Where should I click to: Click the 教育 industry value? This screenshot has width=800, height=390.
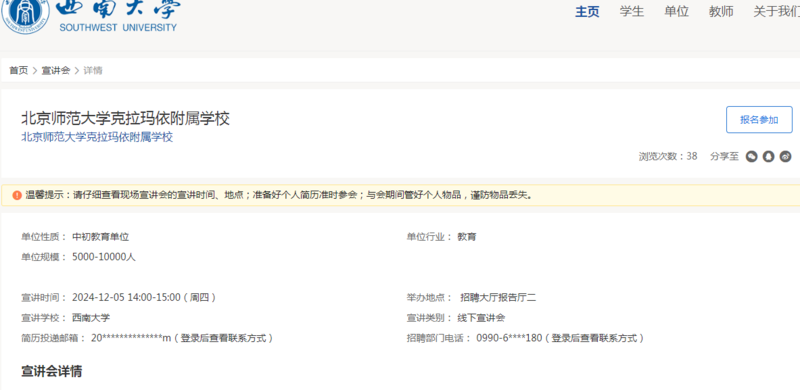467,237
